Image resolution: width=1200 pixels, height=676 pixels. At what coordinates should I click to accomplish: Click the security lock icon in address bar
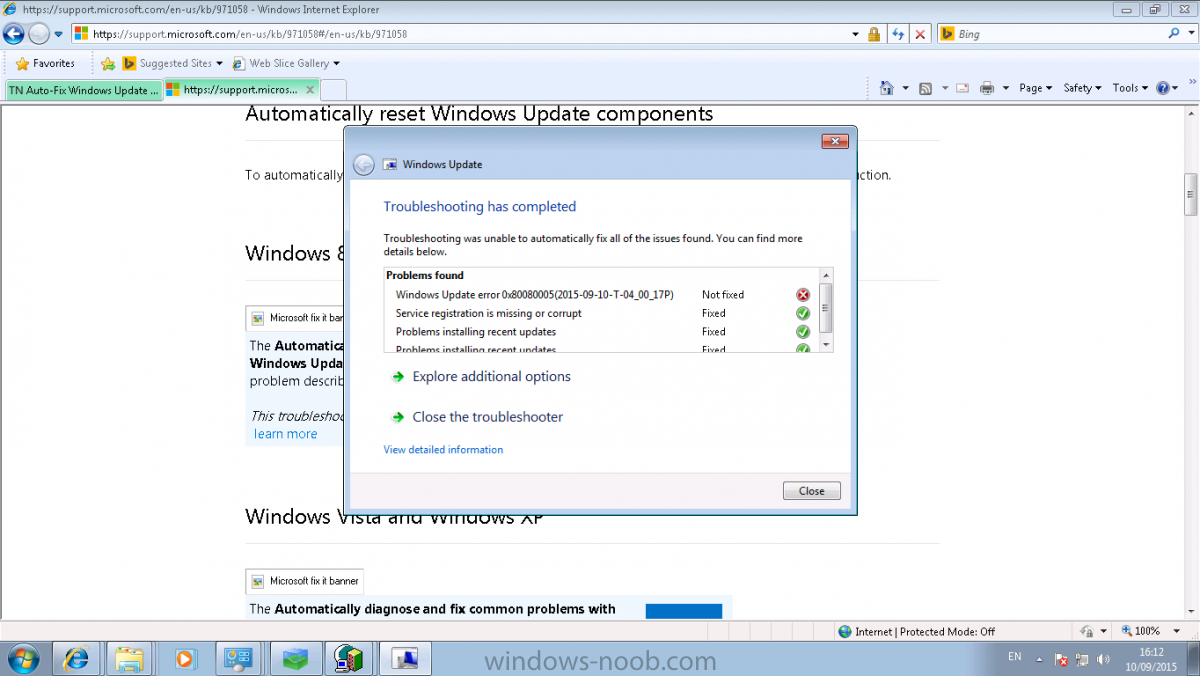[x=874, y=34]
